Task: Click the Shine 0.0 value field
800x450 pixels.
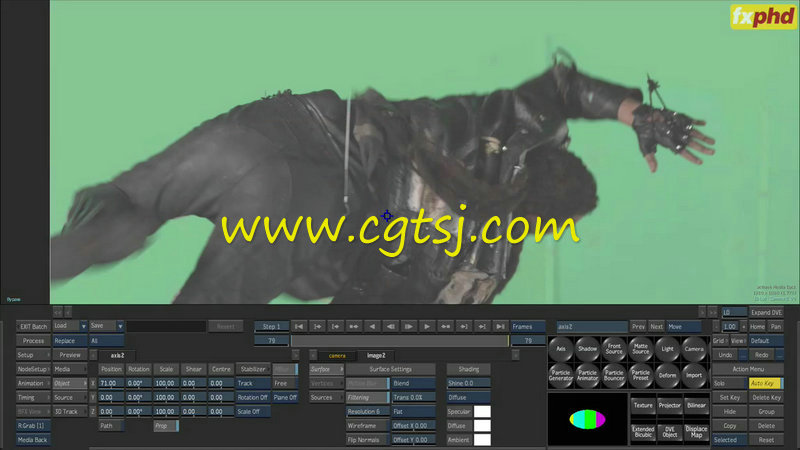Action: [x=468, y=383]
